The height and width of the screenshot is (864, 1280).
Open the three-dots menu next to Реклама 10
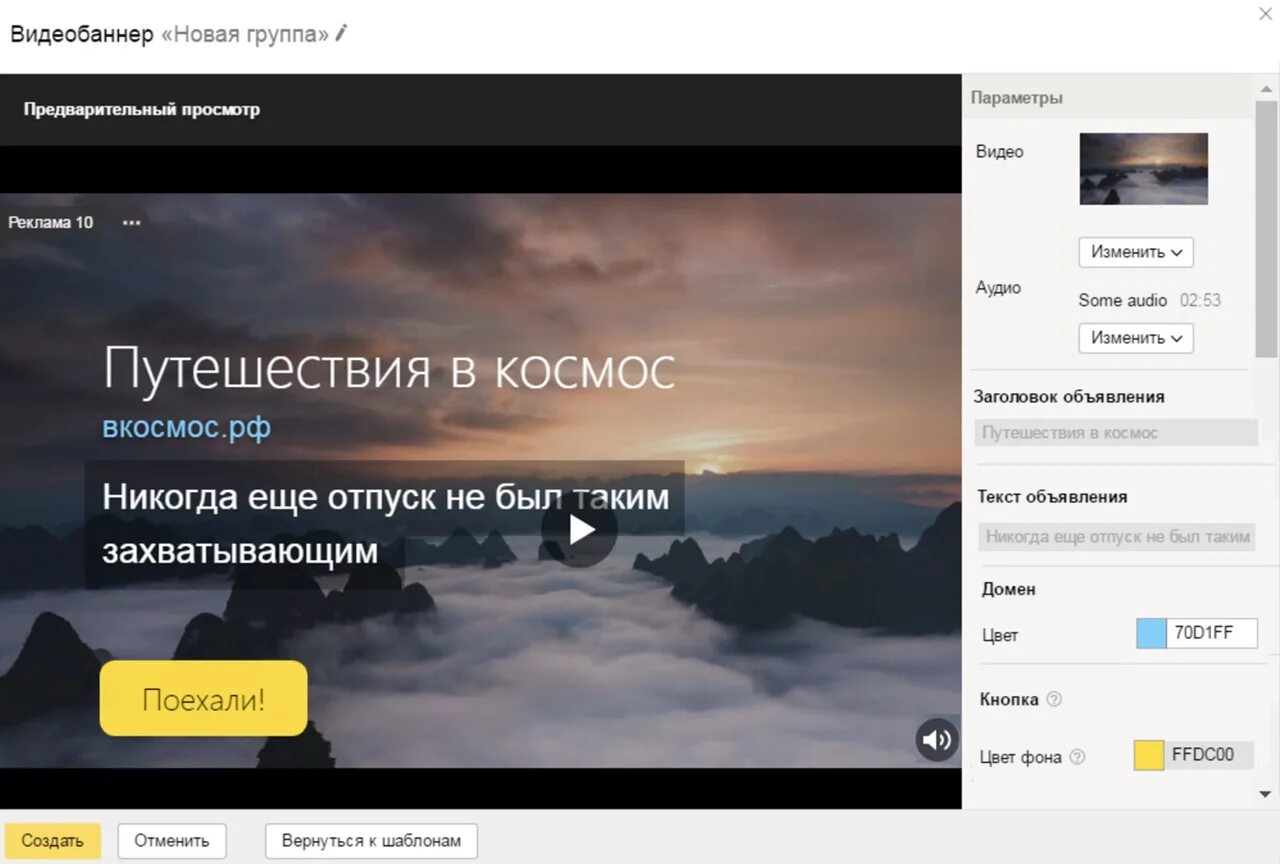[x=131, y=222]
